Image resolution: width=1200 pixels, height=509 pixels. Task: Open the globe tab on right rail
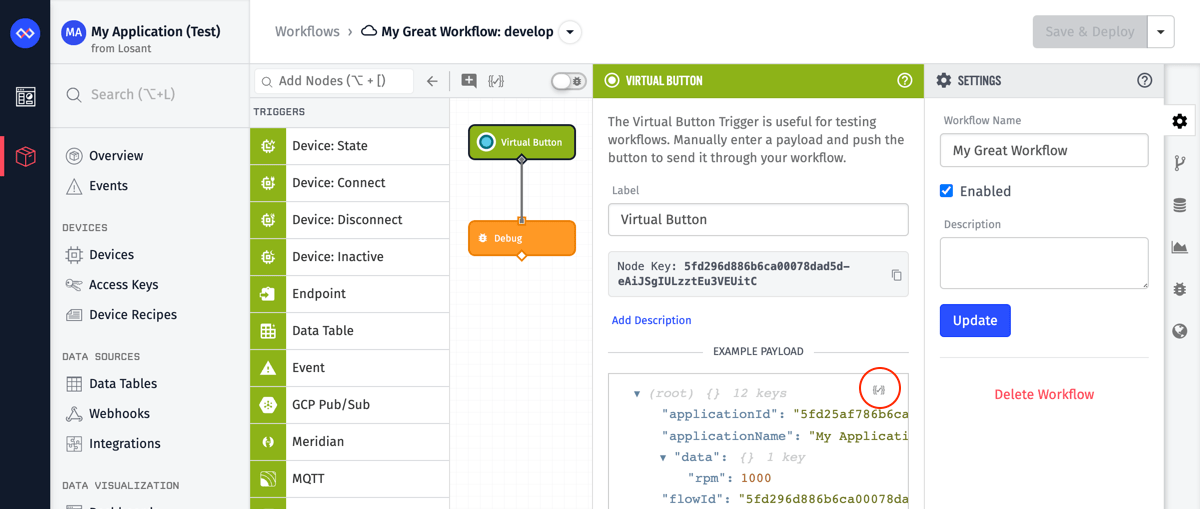pyautogui.click(x=1180, y=331)
